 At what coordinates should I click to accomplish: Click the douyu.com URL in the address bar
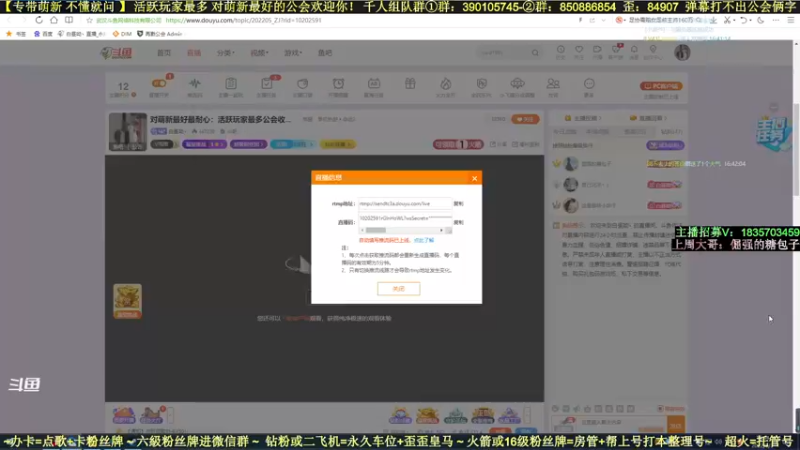click(x=243, y=20)
